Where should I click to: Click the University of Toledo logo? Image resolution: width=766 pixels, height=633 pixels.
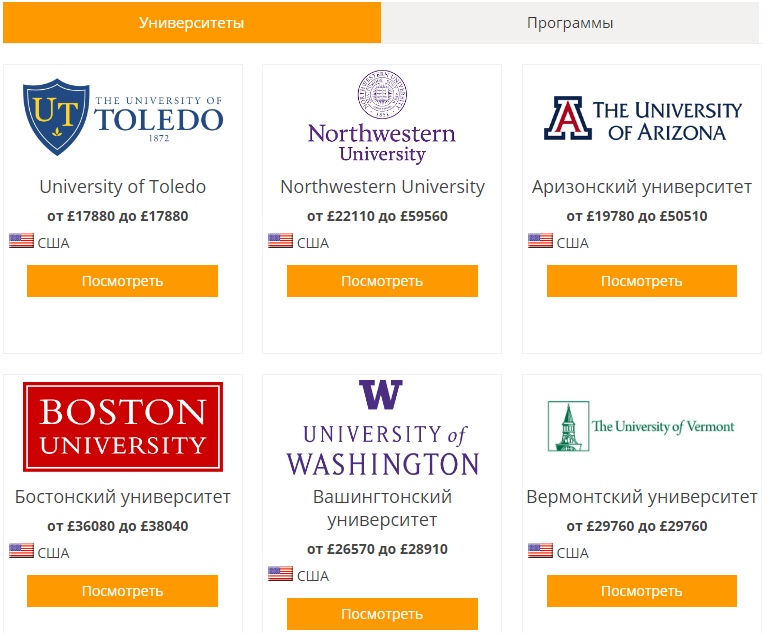[x=123, y=117]
